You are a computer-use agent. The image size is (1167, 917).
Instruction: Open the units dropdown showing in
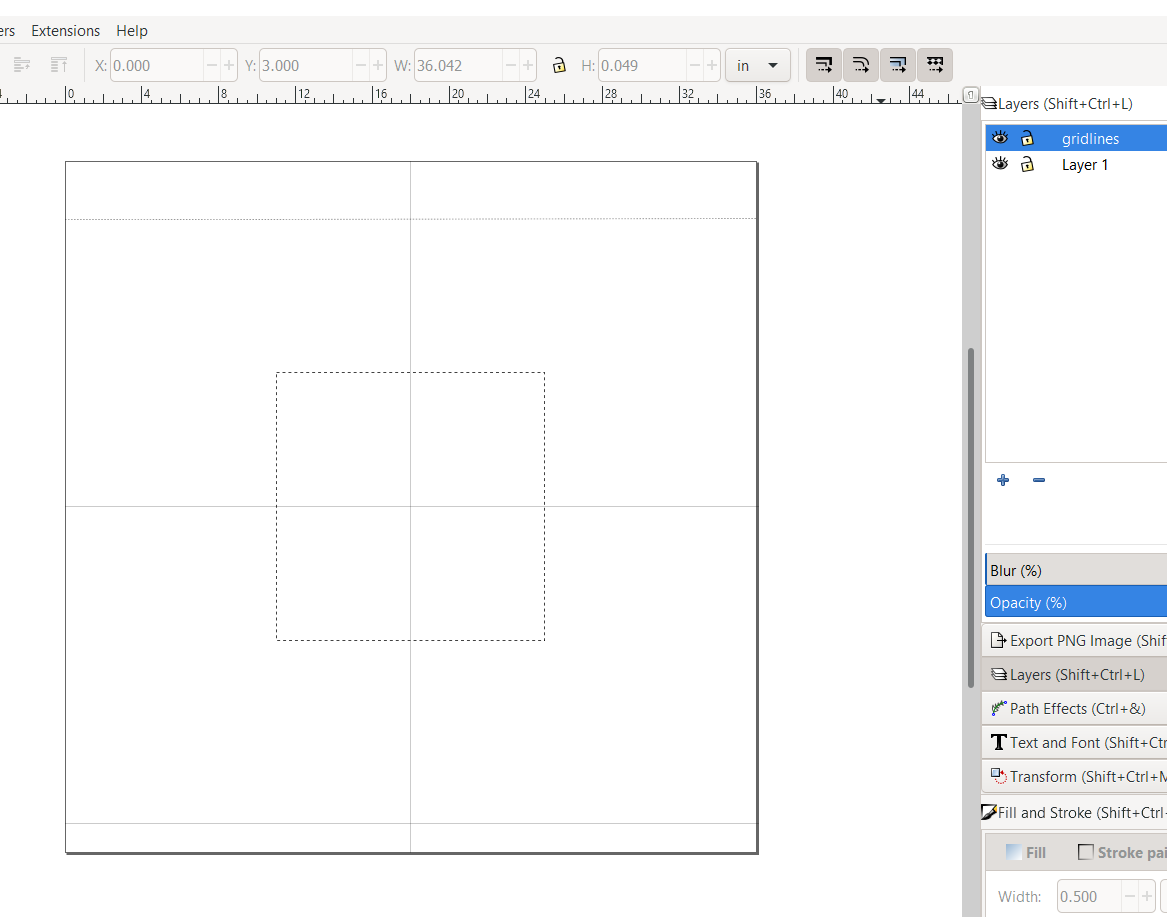(x=758, y=66)
